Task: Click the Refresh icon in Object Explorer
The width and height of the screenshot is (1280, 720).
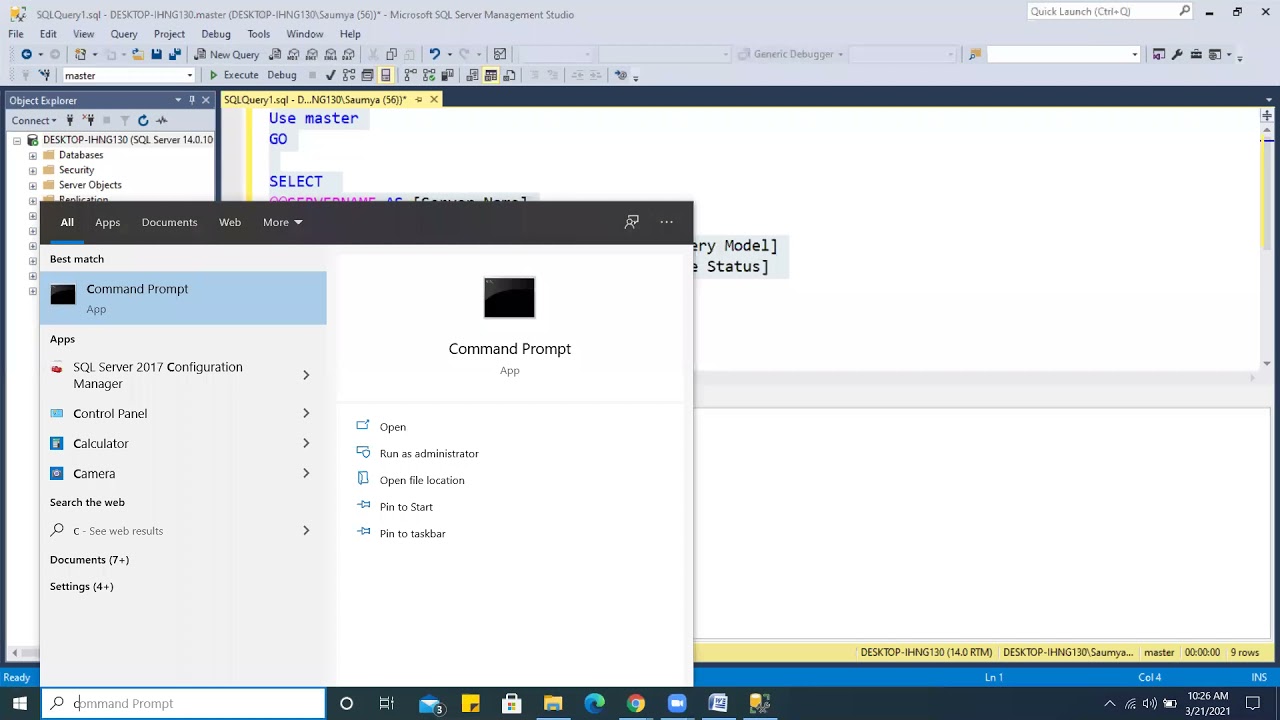Action: click(x=143, y=120)
